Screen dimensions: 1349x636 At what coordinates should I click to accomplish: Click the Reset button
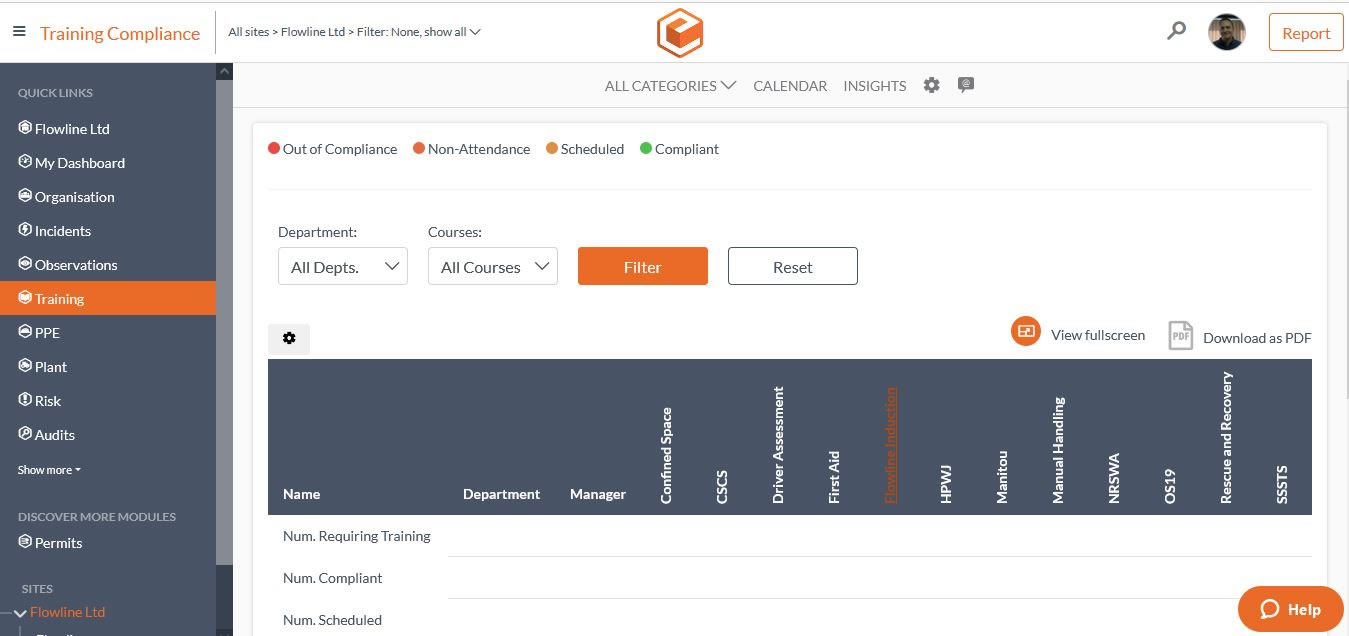[793, 266]
